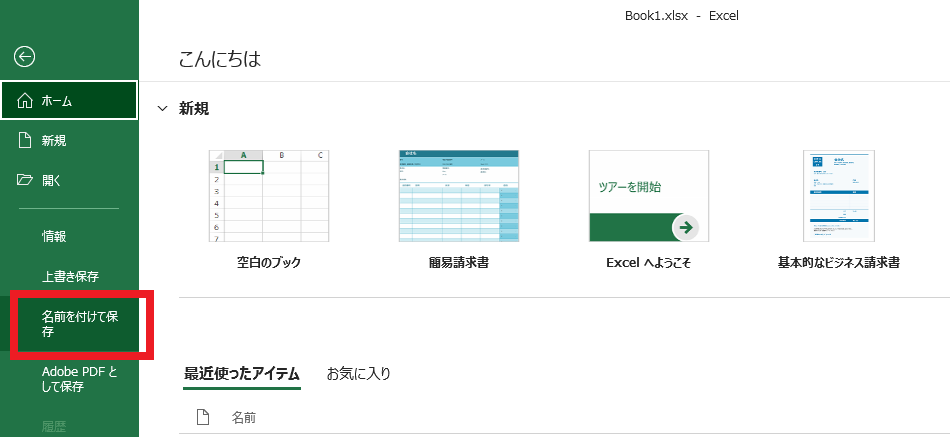Sort the list by 名前 column header

[244, 418]
